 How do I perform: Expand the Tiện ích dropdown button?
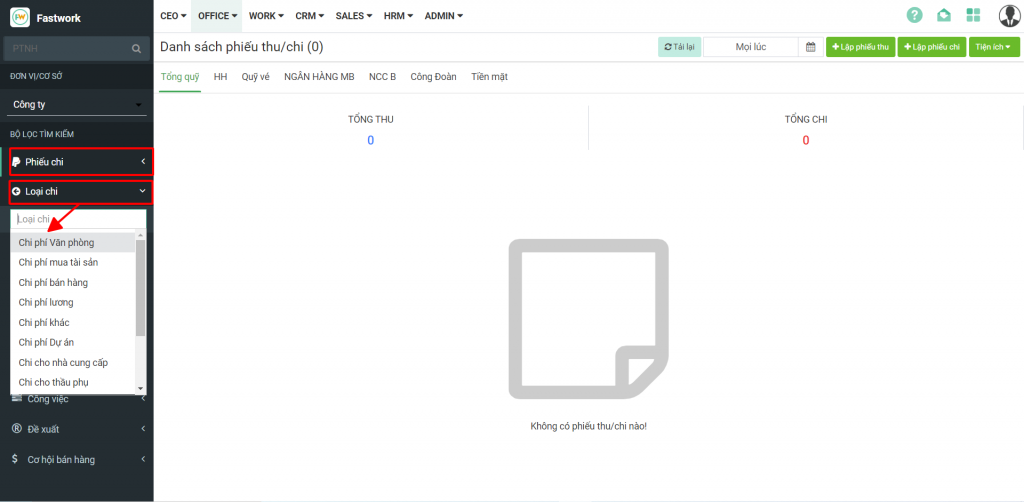pyautogui.click(x=993, y=47)
